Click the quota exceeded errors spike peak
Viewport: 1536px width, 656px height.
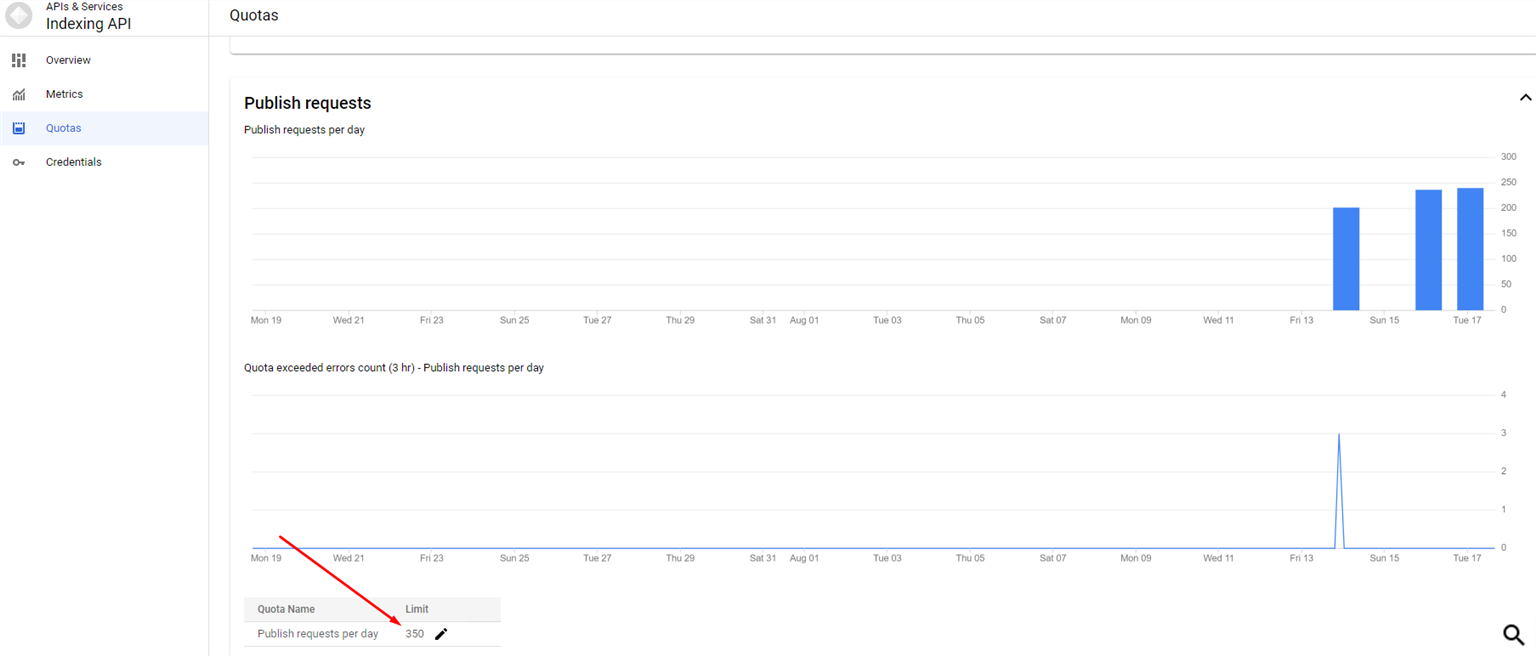point(1338,435)
